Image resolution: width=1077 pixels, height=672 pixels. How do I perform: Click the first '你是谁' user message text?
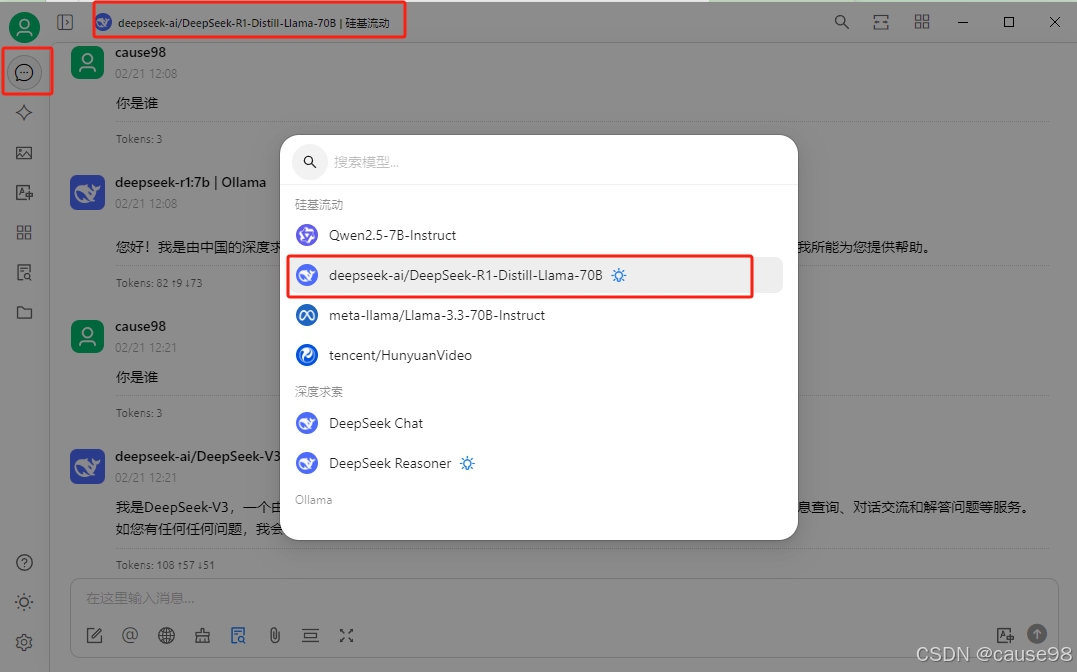137,103
